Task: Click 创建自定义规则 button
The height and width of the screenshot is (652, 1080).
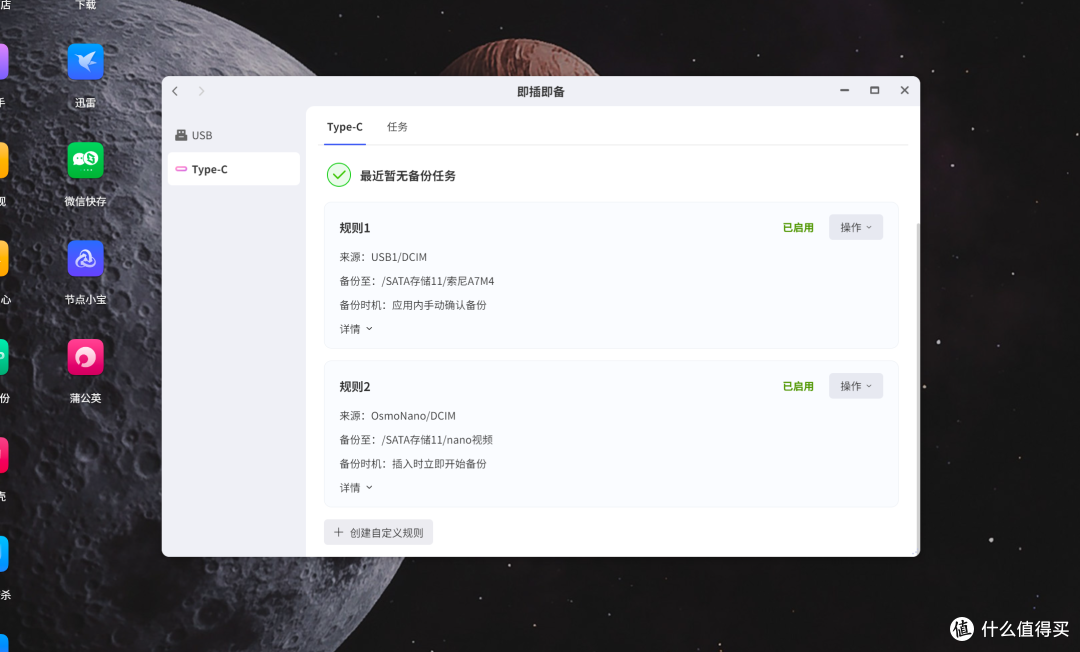Action: coord(378,532)
